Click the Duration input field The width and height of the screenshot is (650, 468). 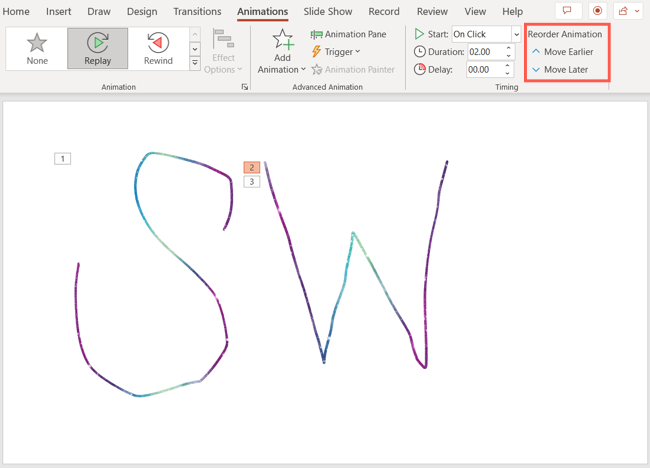pyautogui.click(x=486, y=52)
